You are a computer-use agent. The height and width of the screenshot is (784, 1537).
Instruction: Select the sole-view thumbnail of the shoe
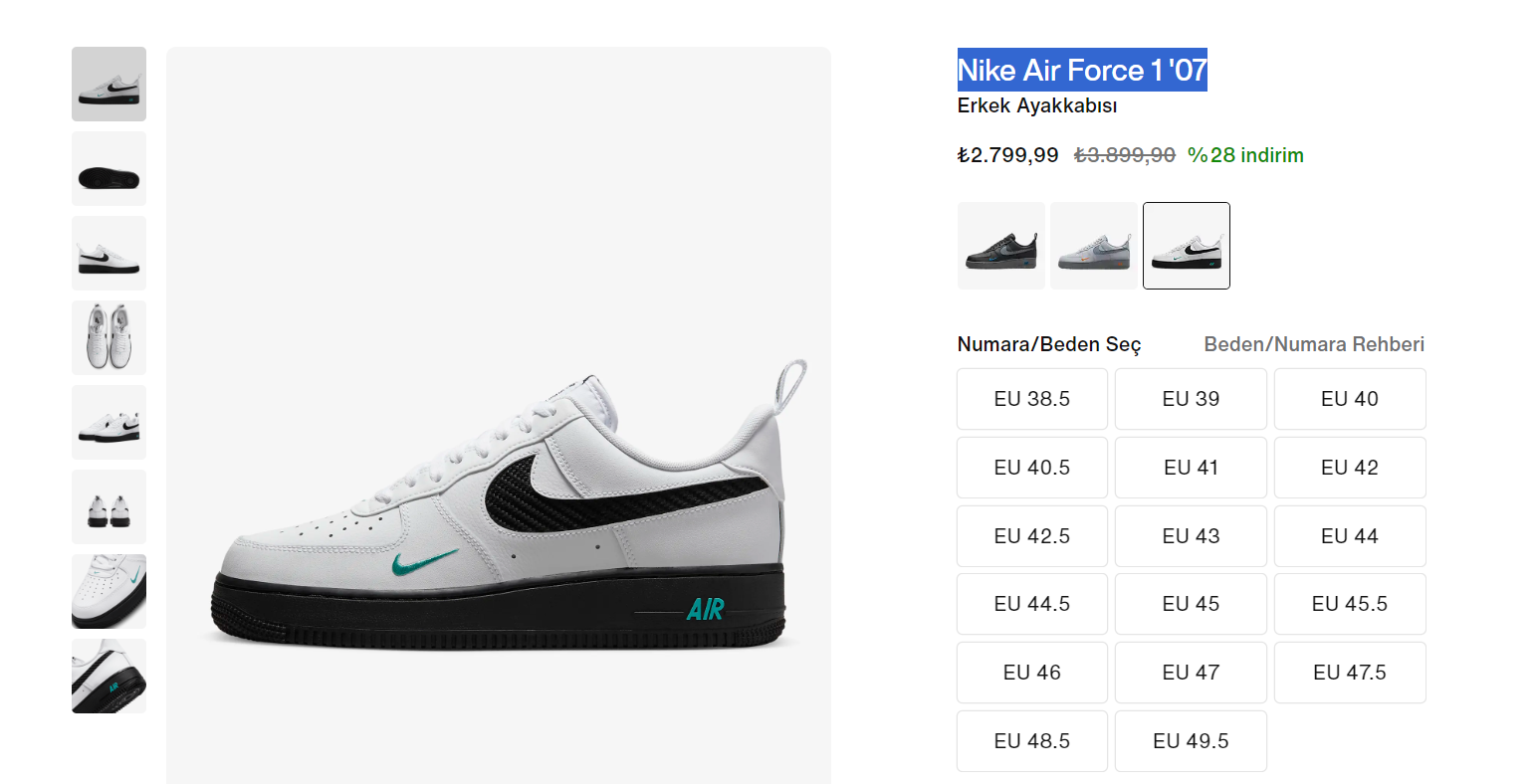(x=109, y=169)
